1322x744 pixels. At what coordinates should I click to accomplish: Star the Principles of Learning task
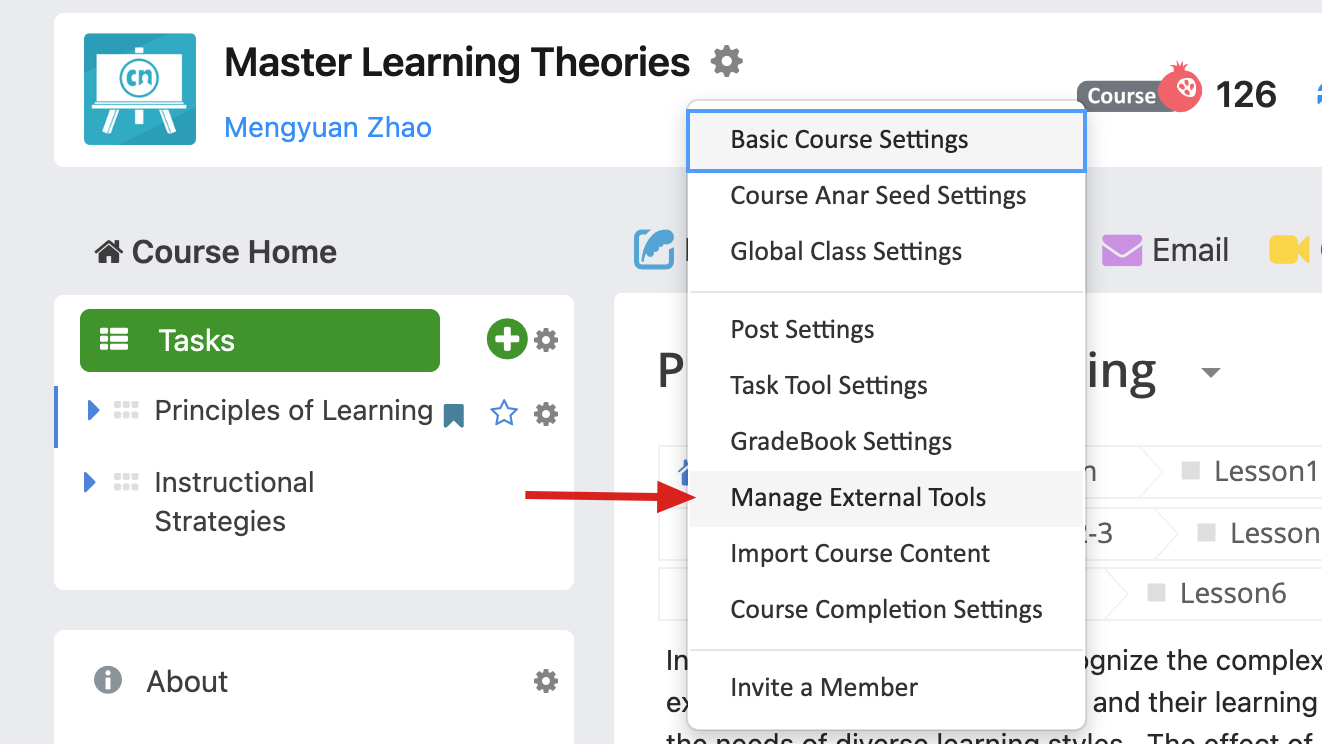504,413
